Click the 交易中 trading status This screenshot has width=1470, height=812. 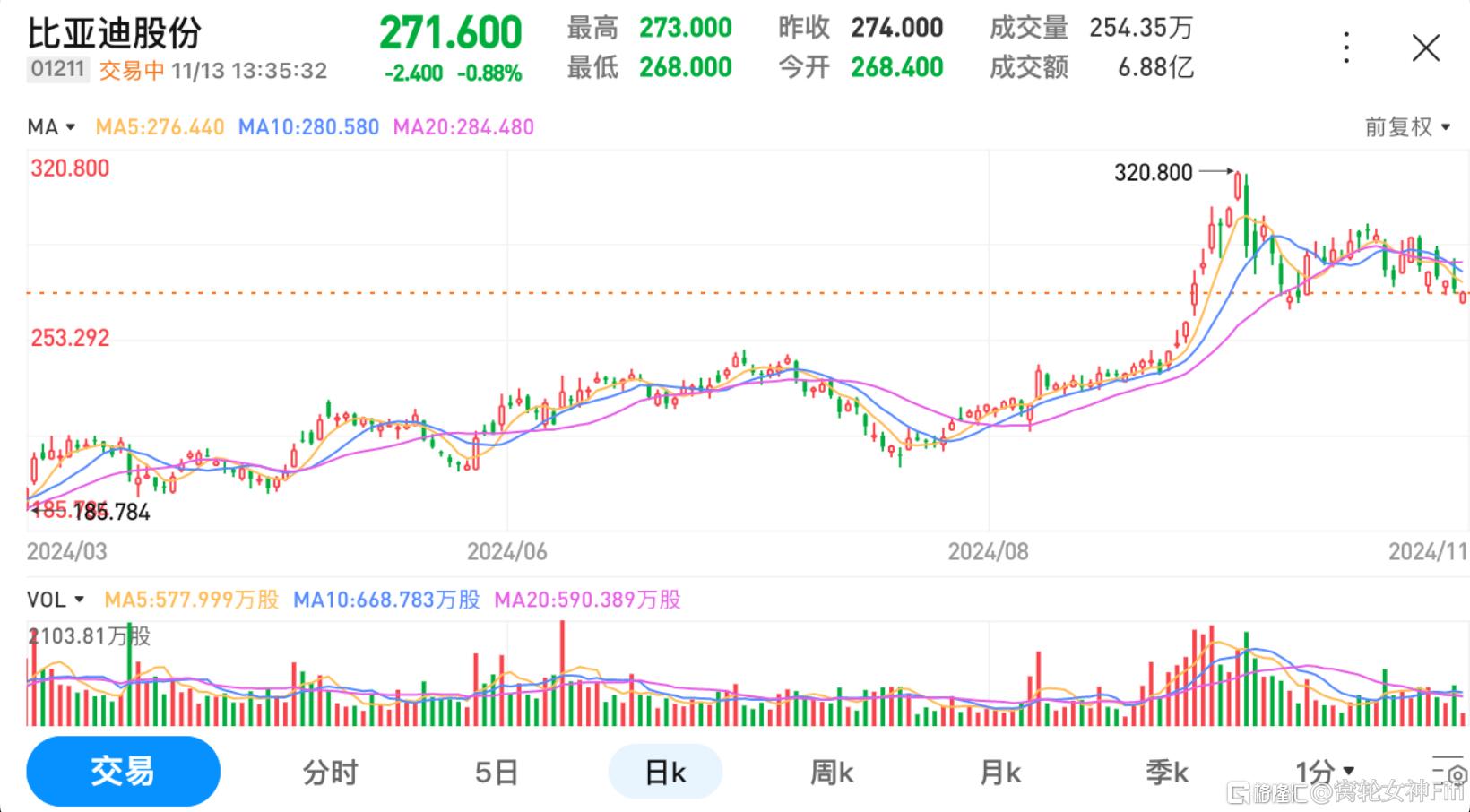tap(132, 71)
